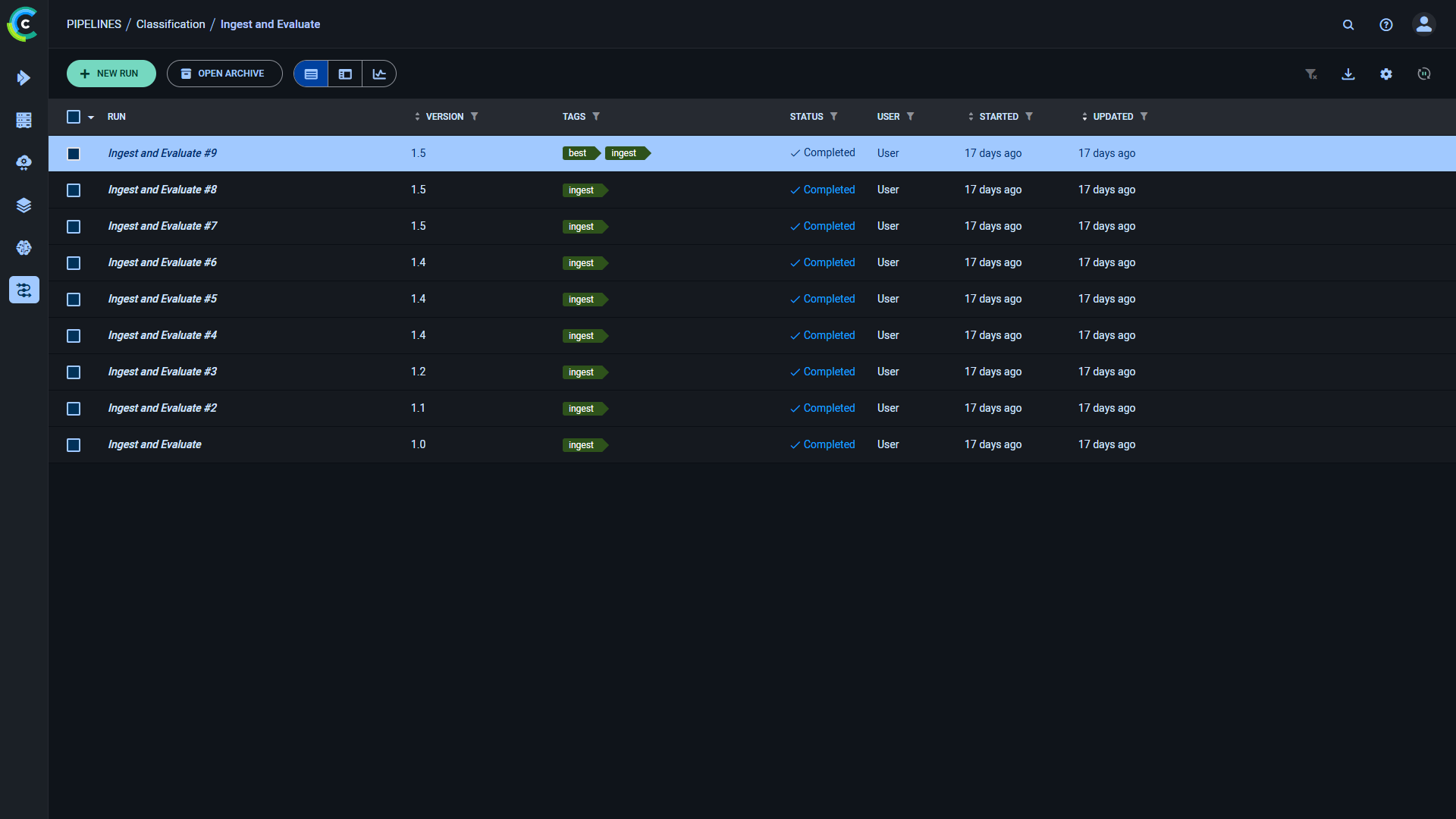
Task: Open the TAGS column filter
Action: (x=596, y=117)
